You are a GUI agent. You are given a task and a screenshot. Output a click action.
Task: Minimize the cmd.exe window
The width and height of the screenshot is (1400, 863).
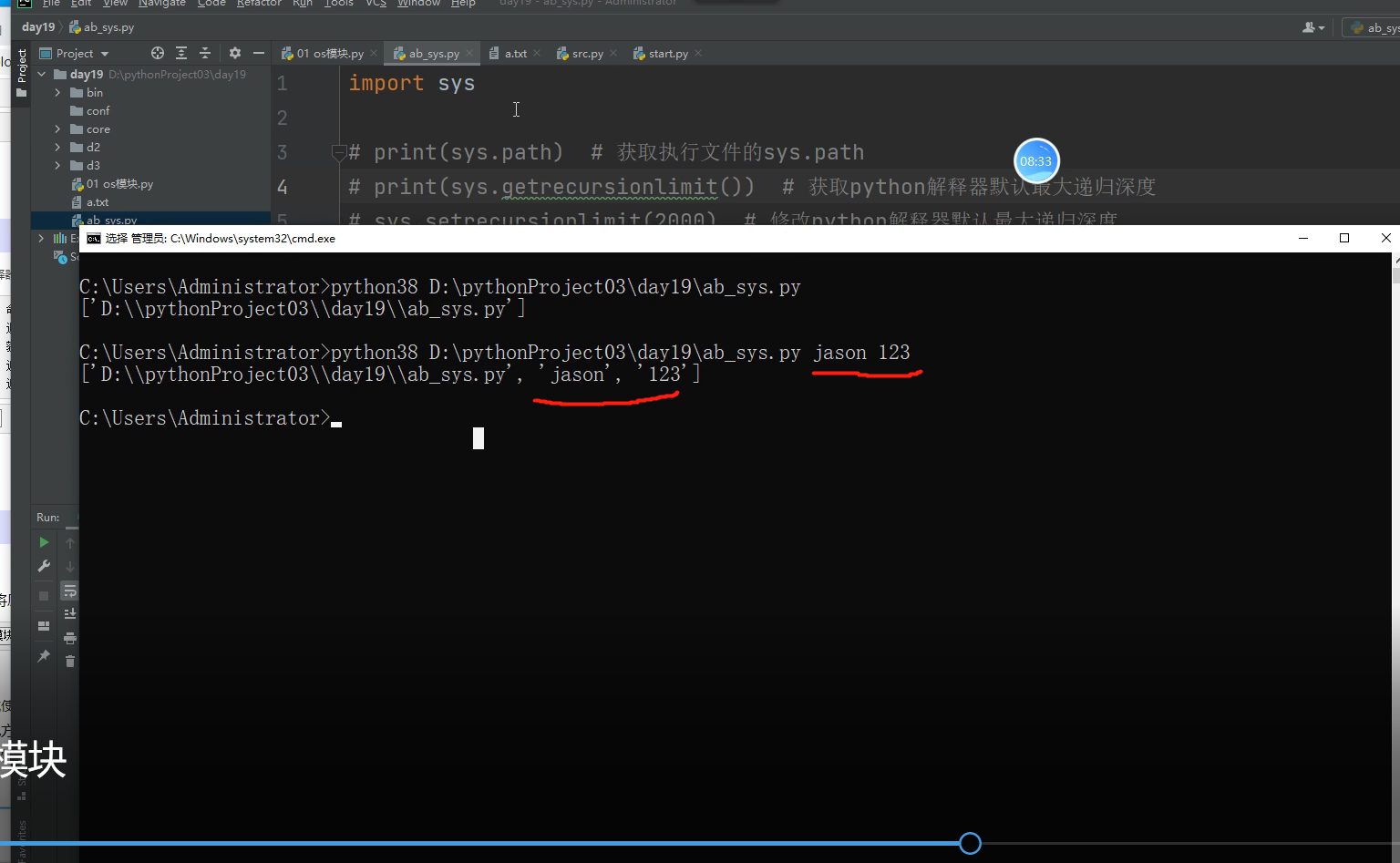(1303, 238)
